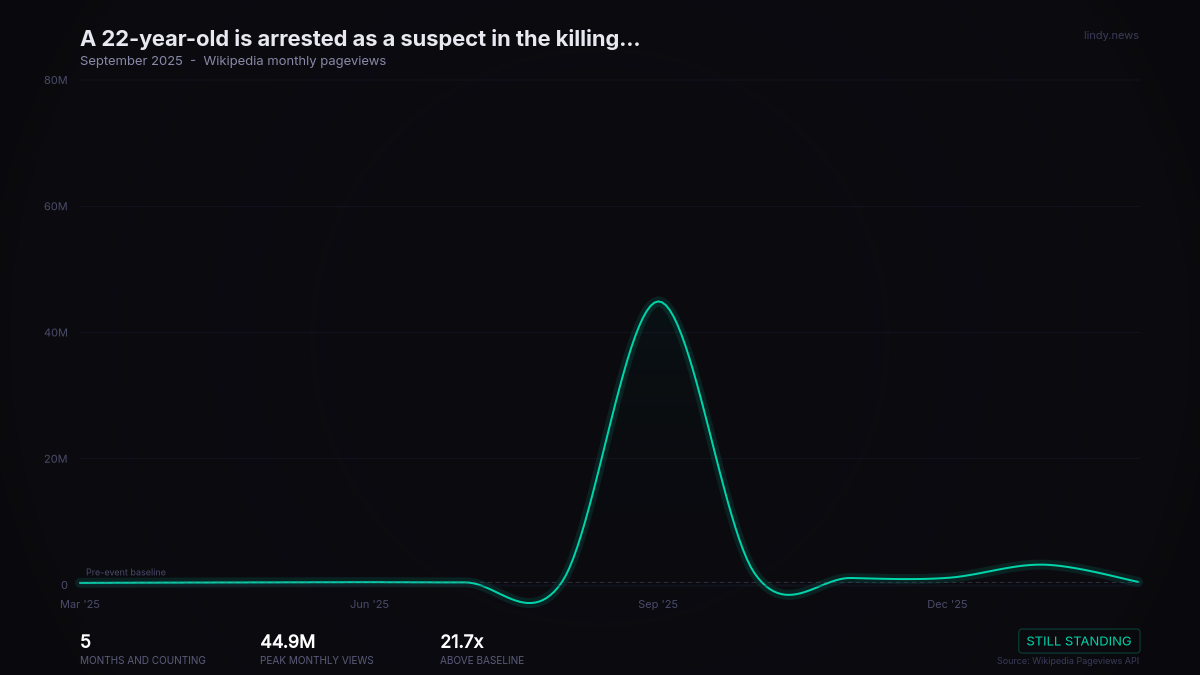Open the Source: Wikipedia Pageviews API link

coord(1068,660)
